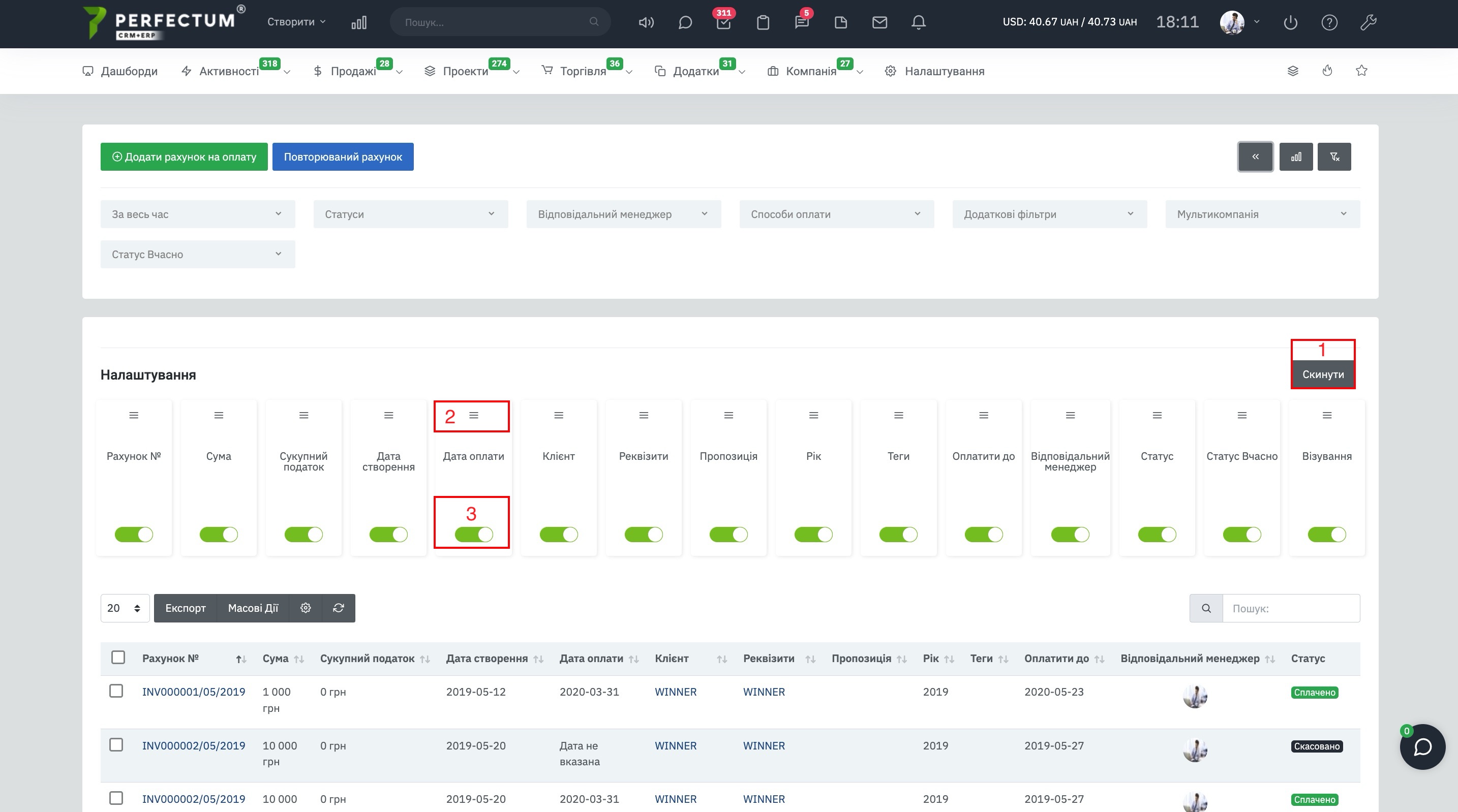Expand the Статуси filter dropdown
Viewport: 1458px width, 812px height.
tap(410, 214)
